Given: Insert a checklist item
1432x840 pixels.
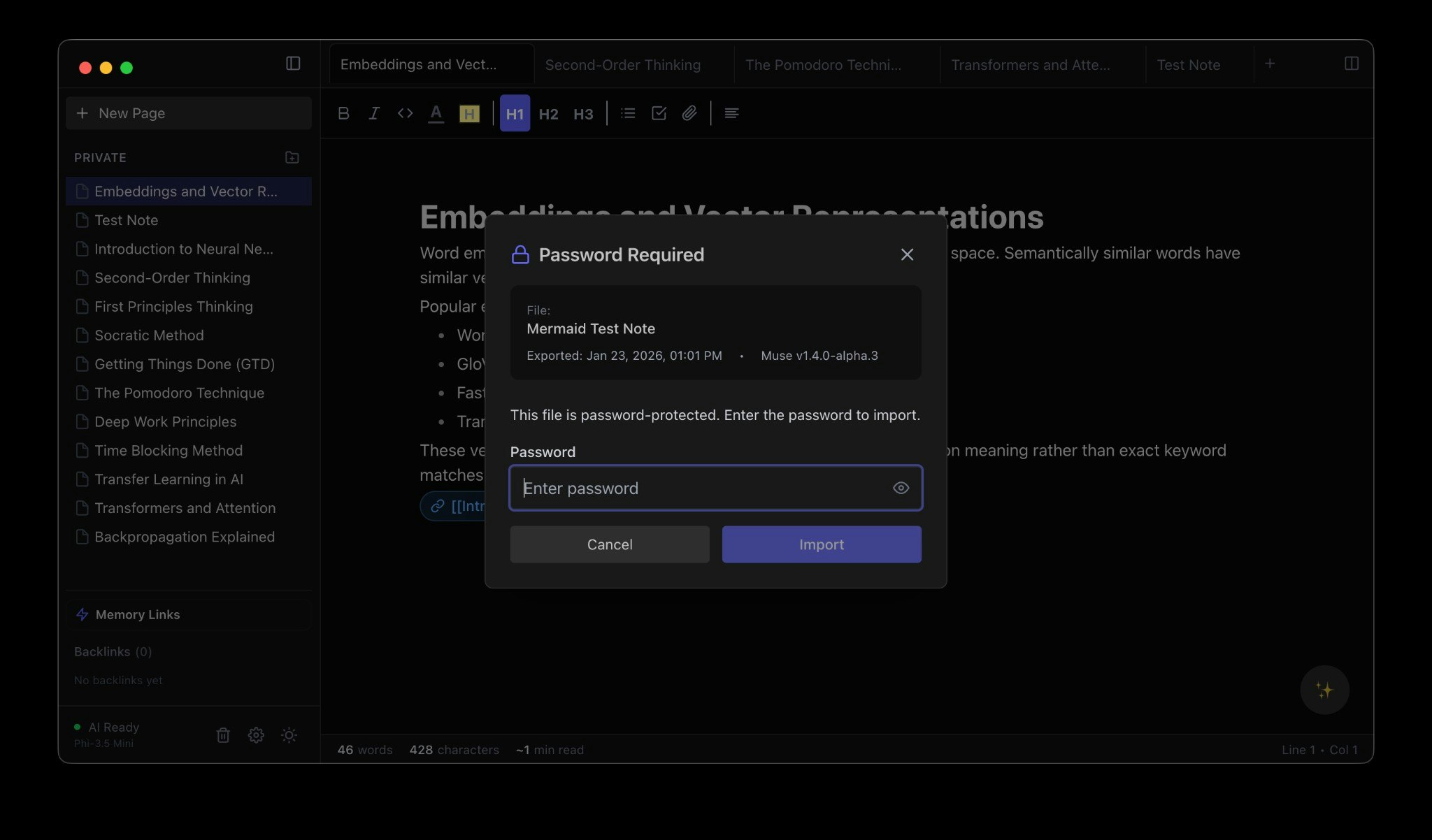Looking at the screenshot, I should (659, 113).
